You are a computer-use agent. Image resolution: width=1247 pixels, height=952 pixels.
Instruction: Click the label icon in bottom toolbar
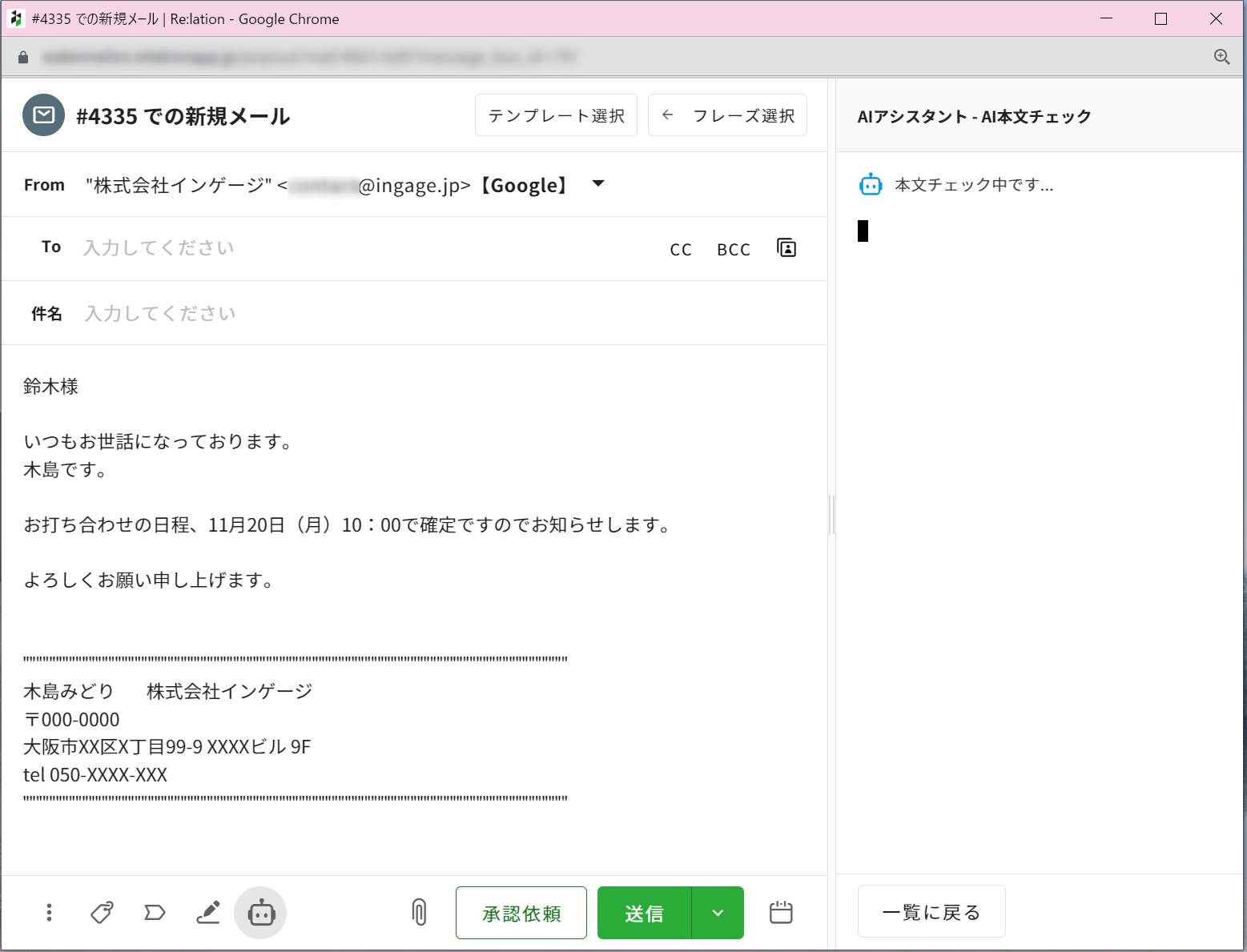point(155,912)
